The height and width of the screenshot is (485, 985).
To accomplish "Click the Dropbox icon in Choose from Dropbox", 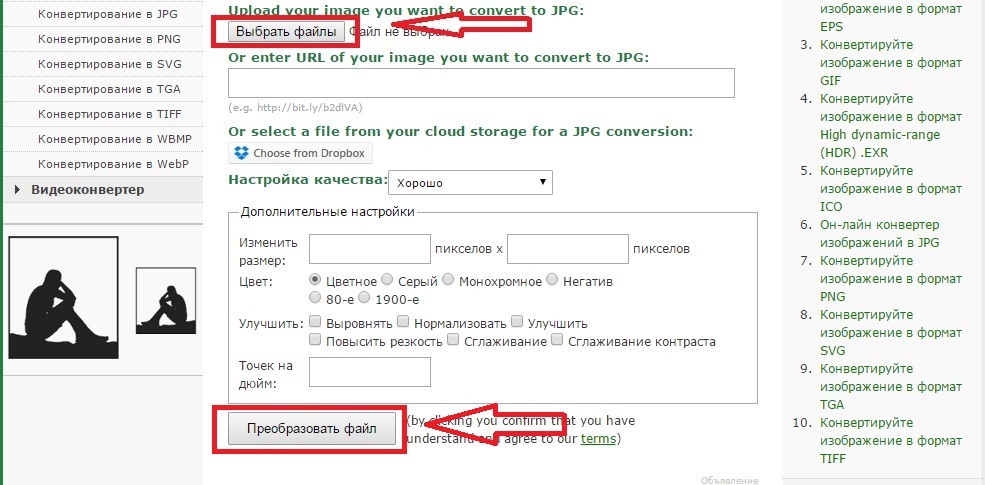I will pyautogui.click(x=240, y=153).
